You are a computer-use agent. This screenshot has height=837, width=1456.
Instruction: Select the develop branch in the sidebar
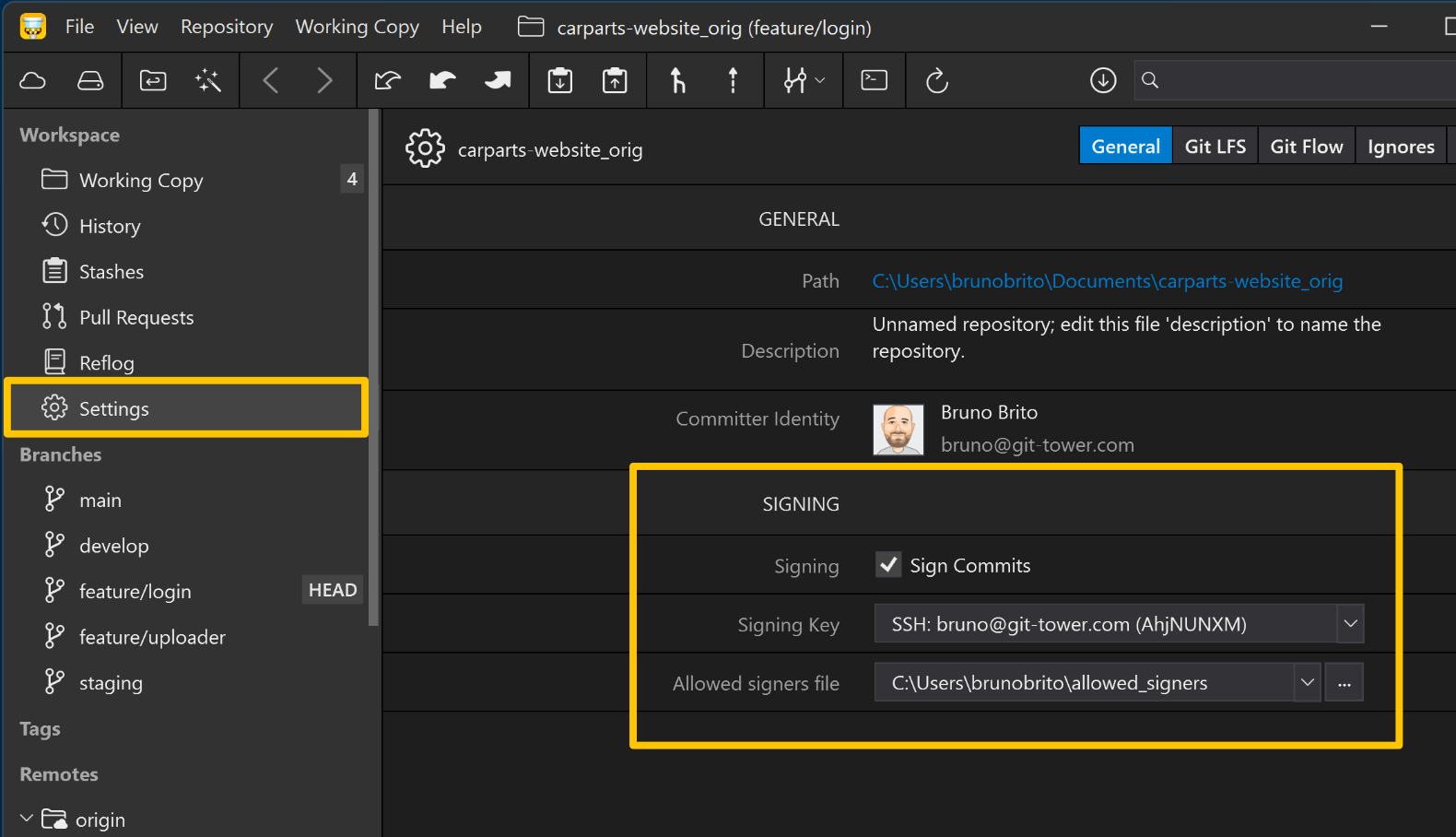coord(113,546)
